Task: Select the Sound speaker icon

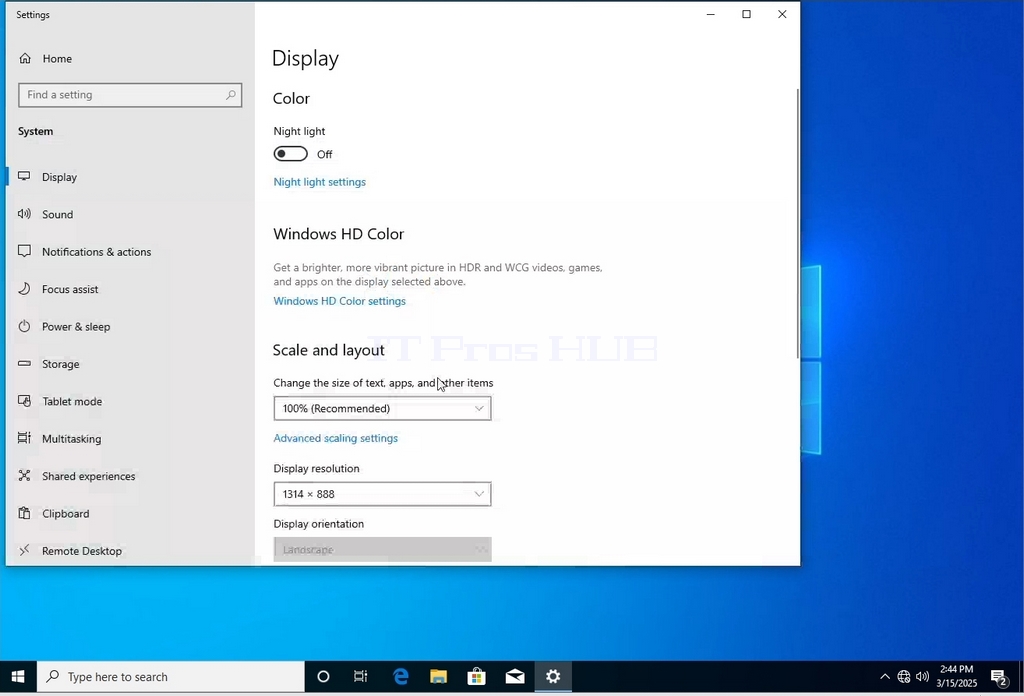Action: point(24,214)
